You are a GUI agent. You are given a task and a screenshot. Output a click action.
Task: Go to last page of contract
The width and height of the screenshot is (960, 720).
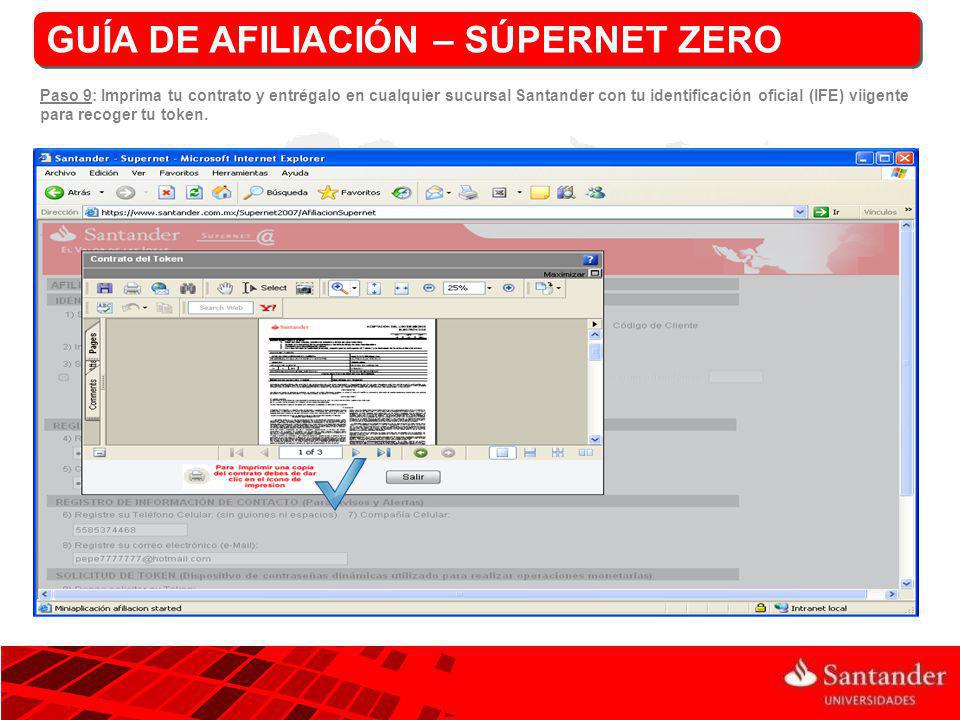(384, 452)
